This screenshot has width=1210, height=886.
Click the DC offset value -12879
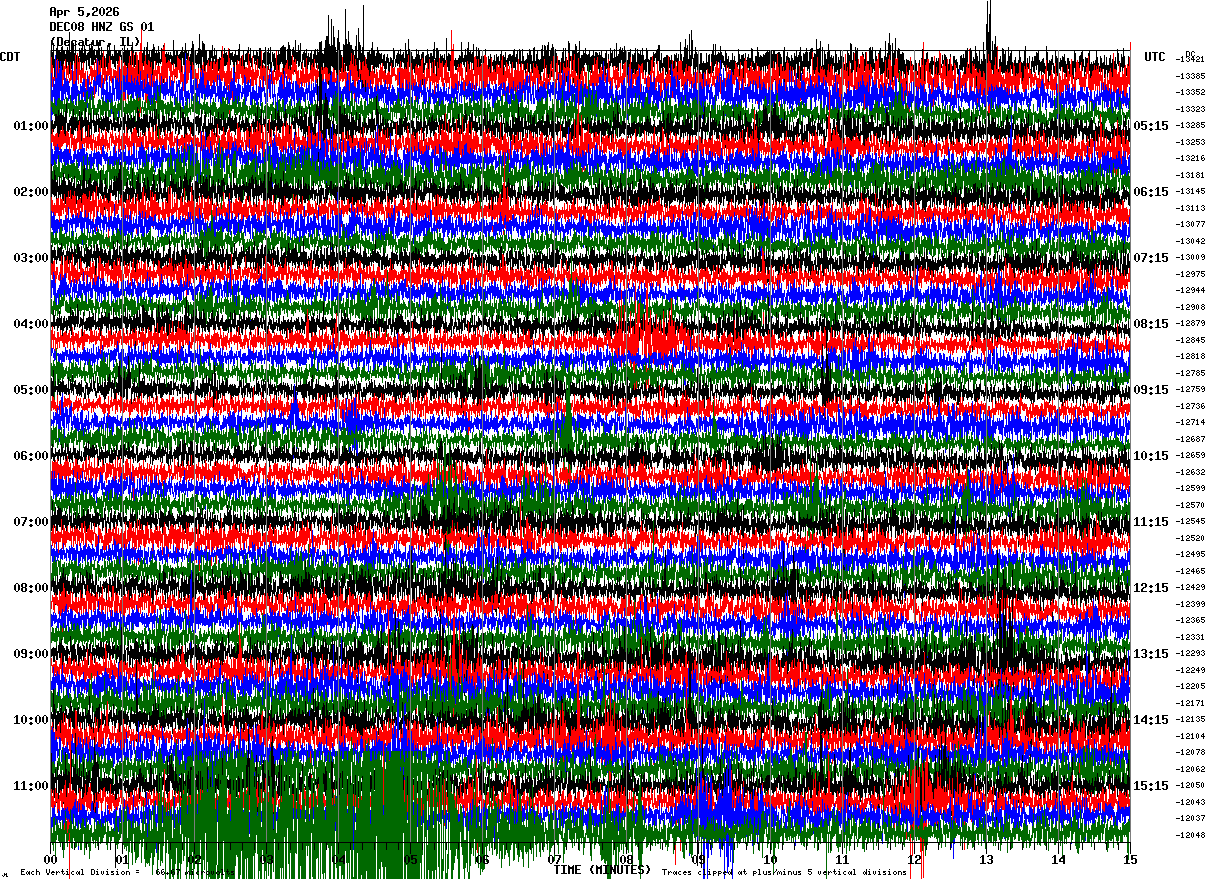click(1191, 323)
